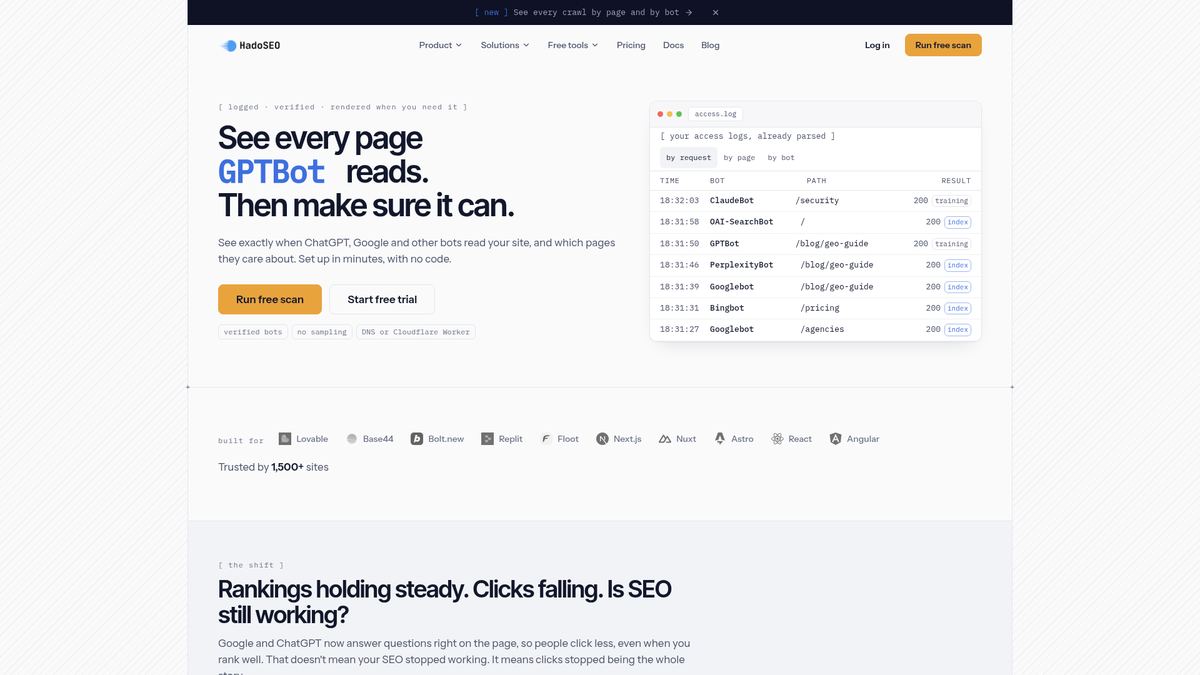Click the green window dot in log panel
Screen dimensions: 1200x675
point(679,114)
